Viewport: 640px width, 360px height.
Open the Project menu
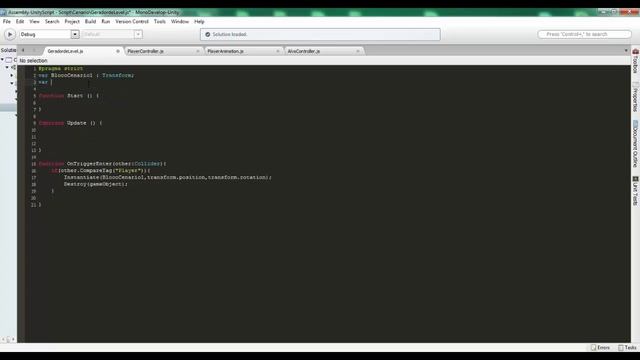72,21
